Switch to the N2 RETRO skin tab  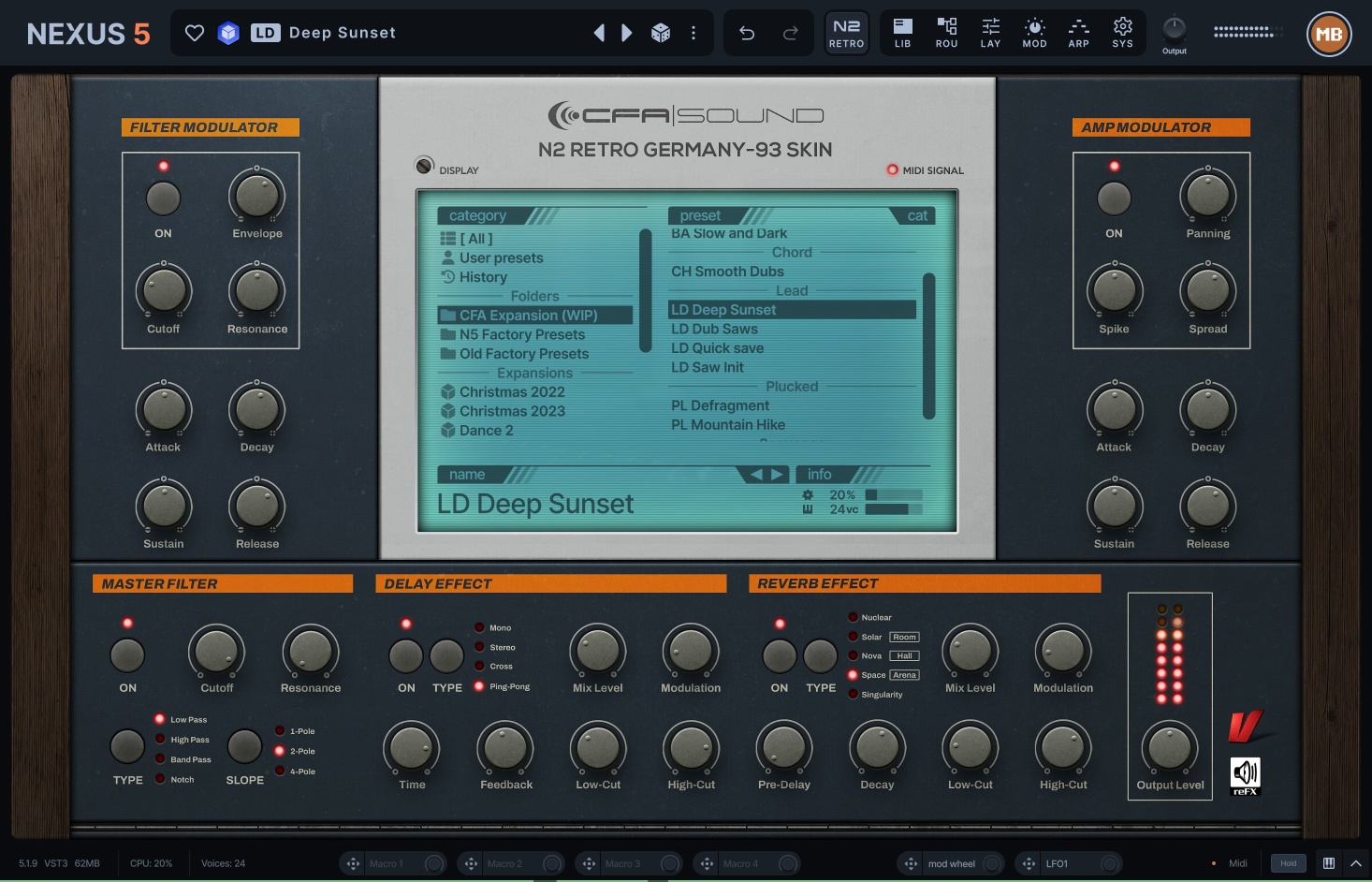tap(846, 33)
